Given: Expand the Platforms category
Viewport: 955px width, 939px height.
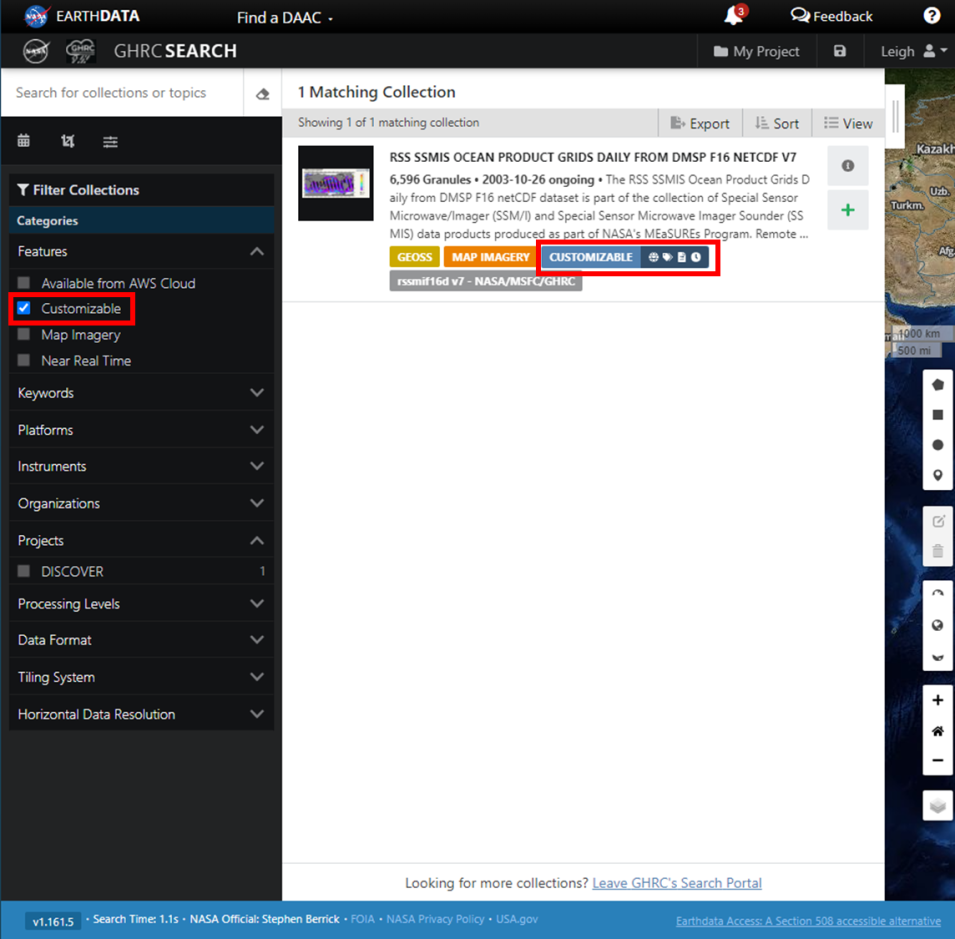Looking at the screenshot, I should (x=141, y=430).
